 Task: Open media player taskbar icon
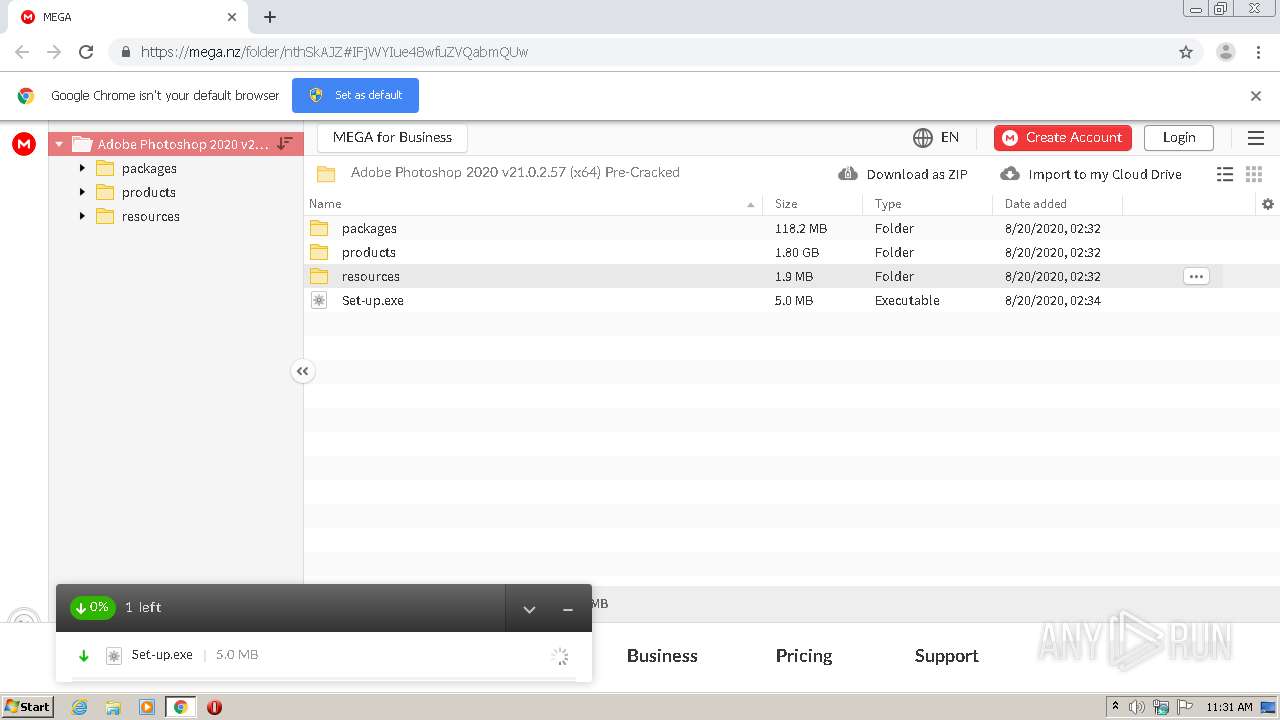(x=147, y=707)
